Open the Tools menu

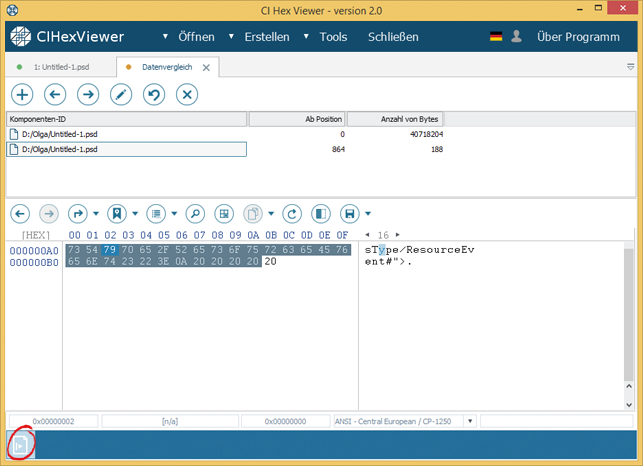tap(333, 37)
